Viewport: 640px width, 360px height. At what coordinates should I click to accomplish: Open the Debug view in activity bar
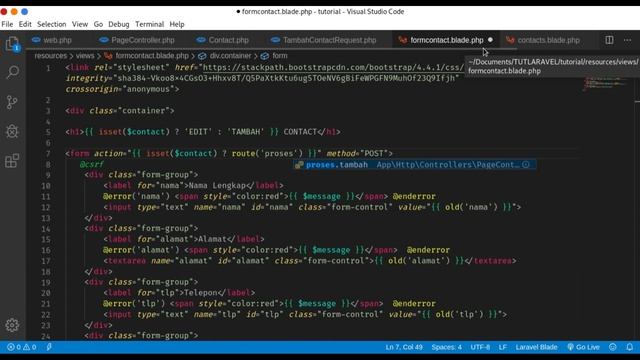12,131
